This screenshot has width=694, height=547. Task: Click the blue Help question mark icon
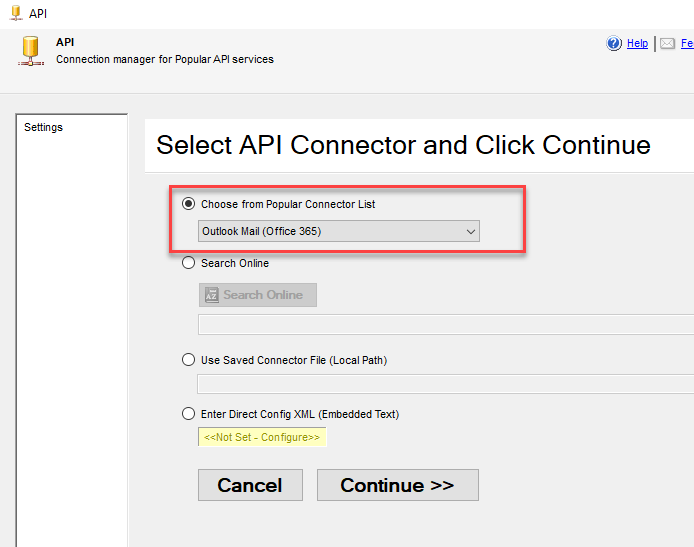click(x=615, y=44)
